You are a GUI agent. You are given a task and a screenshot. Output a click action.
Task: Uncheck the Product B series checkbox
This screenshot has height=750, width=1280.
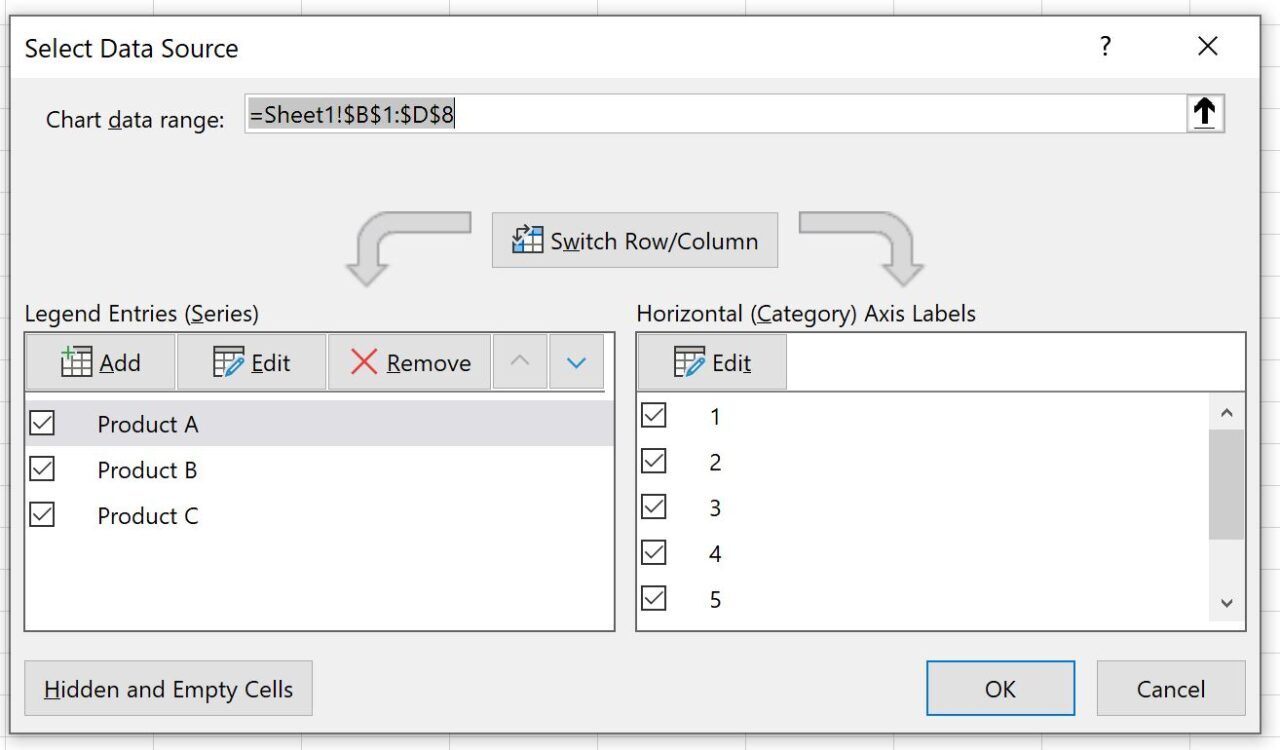coord(41,469)
